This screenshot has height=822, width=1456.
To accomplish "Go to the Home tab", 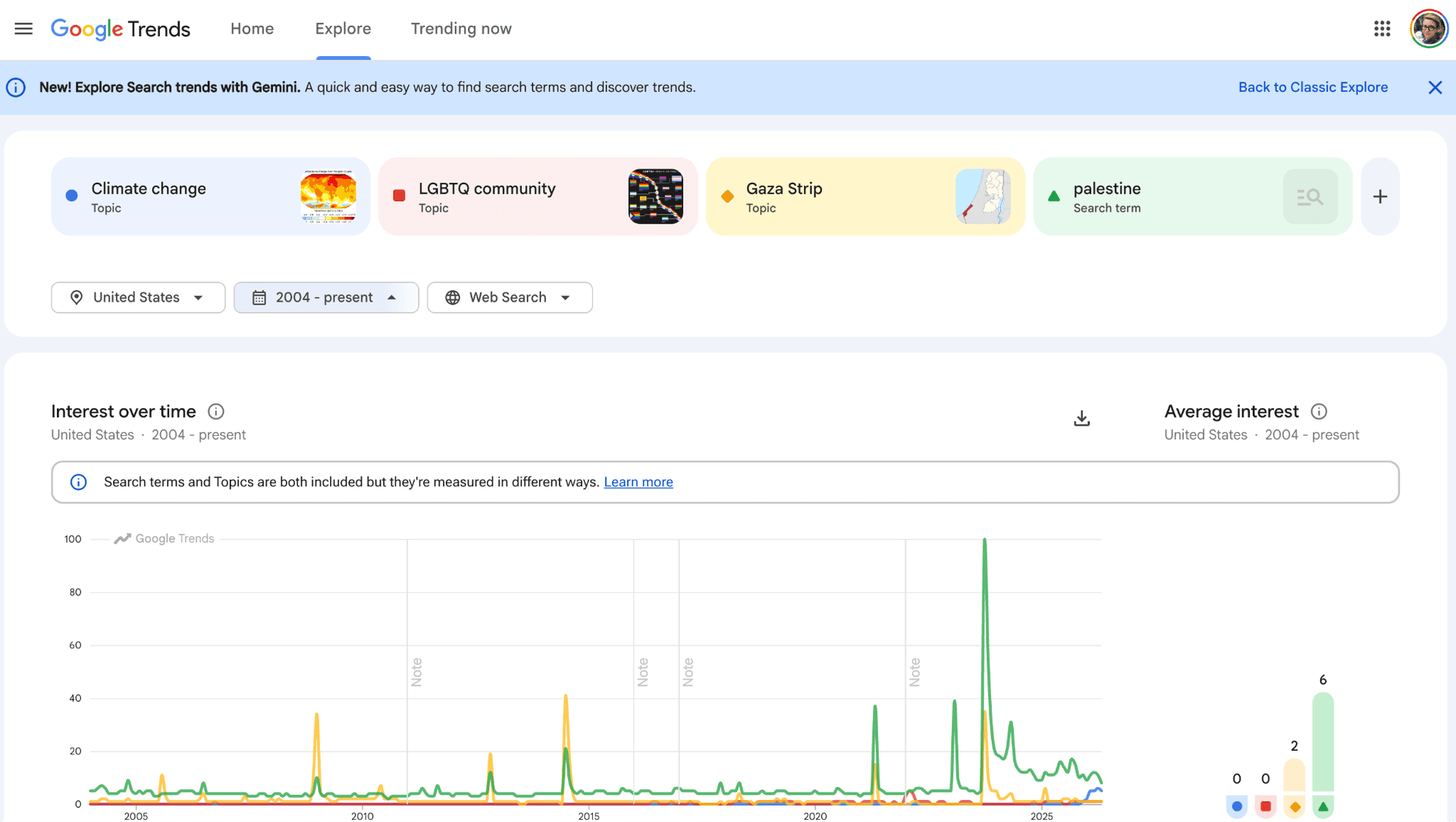I will 253,29.
